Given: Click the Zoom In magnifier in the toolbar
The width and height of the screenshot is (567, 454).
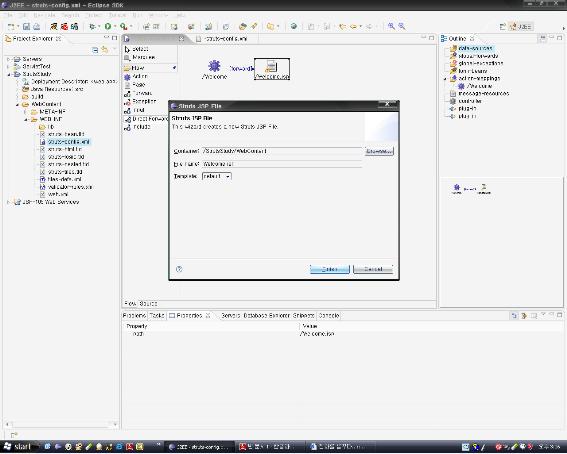Looking at the screenshot, I should (x=391, y=26).
